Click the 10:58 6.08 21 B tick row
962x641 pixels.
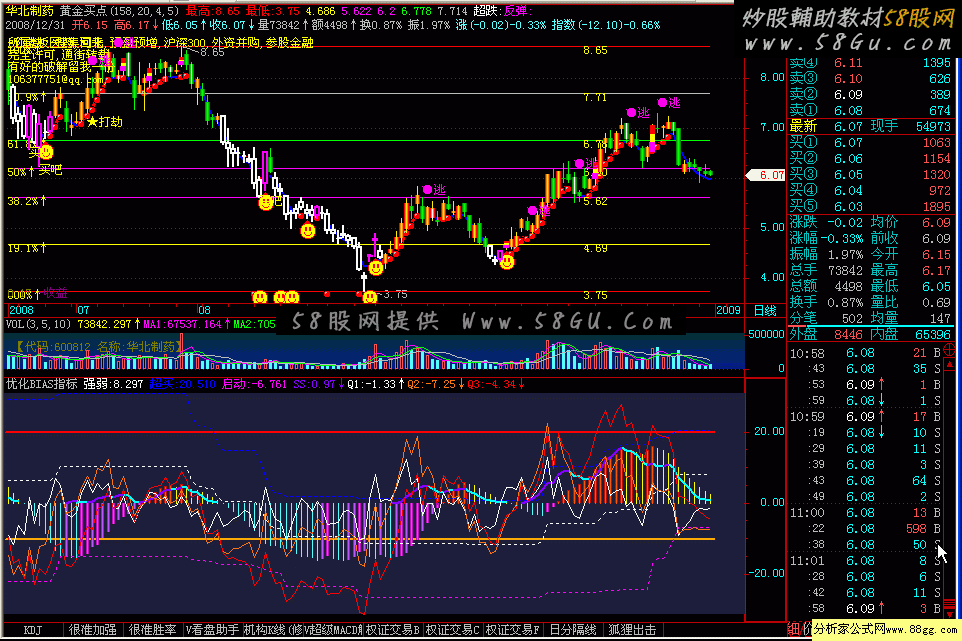(866, 353)
